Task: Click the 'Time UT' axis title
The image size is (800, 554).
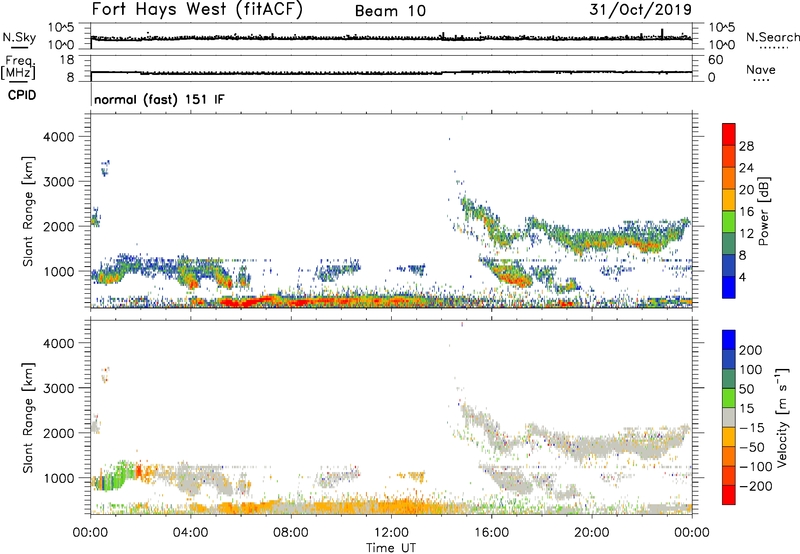Action: click(x=391, y=548)
